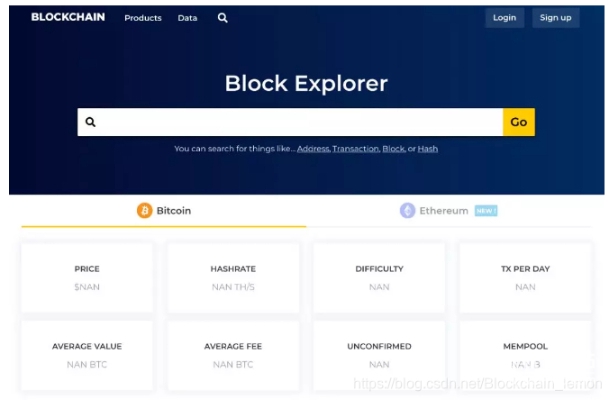The width and height of the screenshot is (610, 400).
Task: Follow the Hash link
Action: (428, 149)
